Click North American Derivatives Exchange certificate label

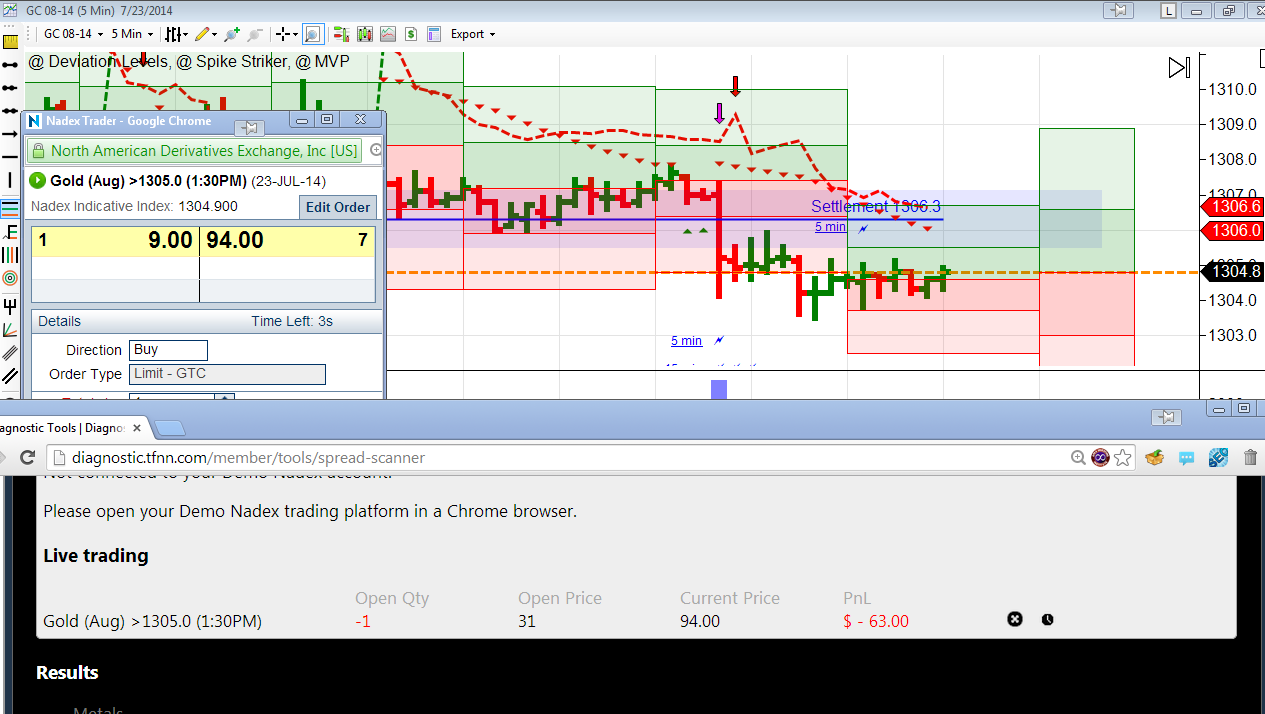coord(204,151)
